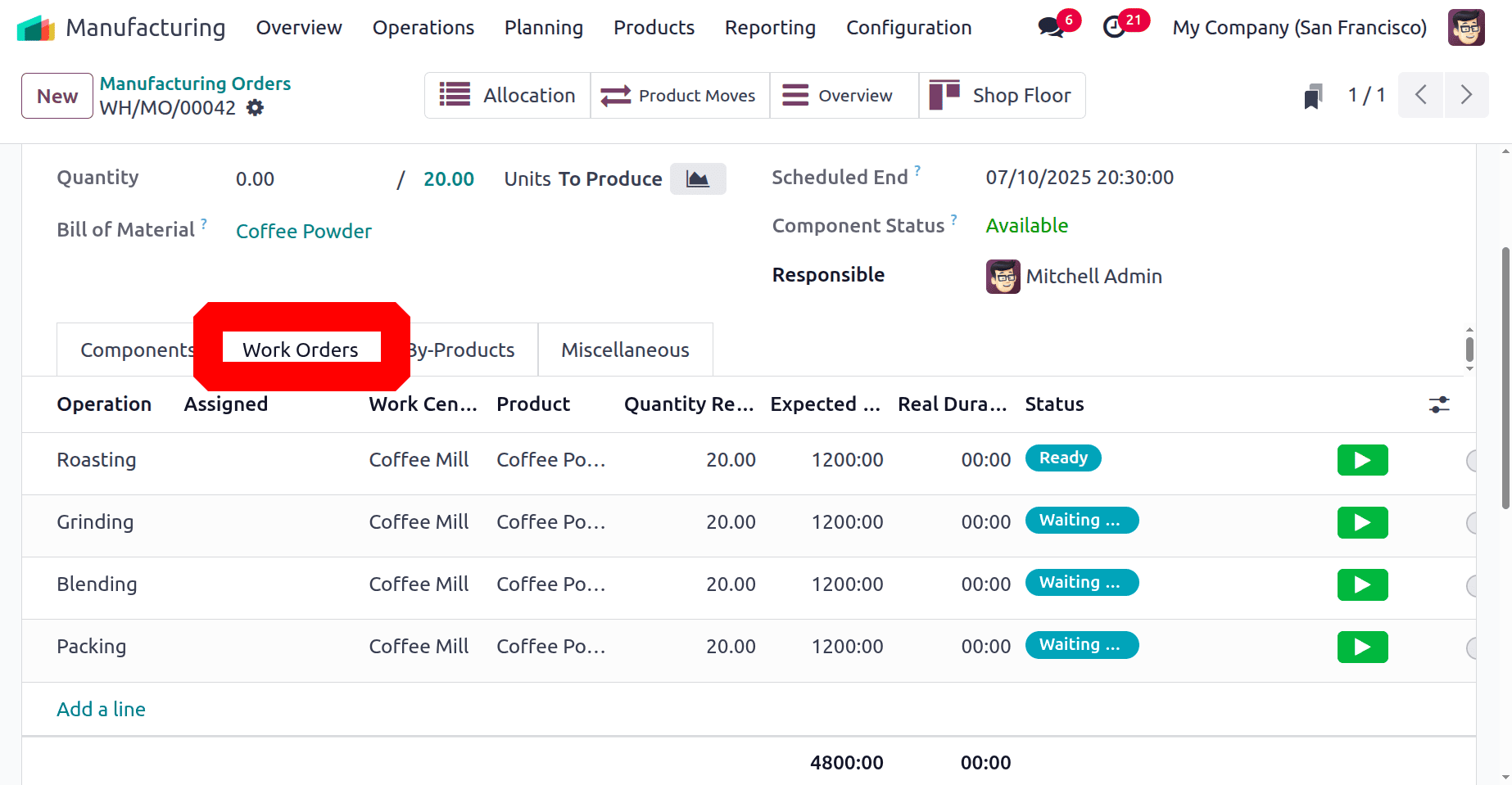The height and width of the screenshot is (785, 1512).
Task: Go to next record arrow
Action: 1466,95
